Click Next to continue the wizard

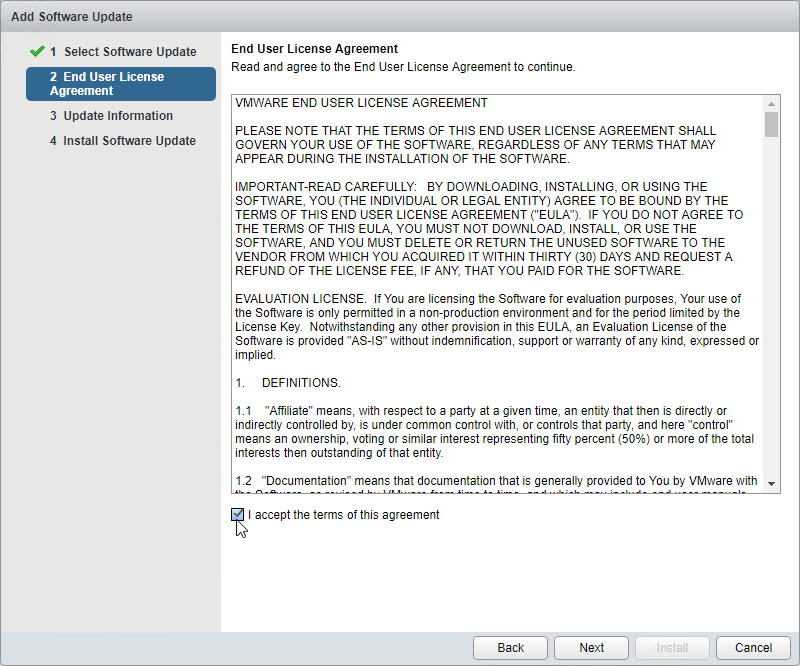click(x=591, y=648)
